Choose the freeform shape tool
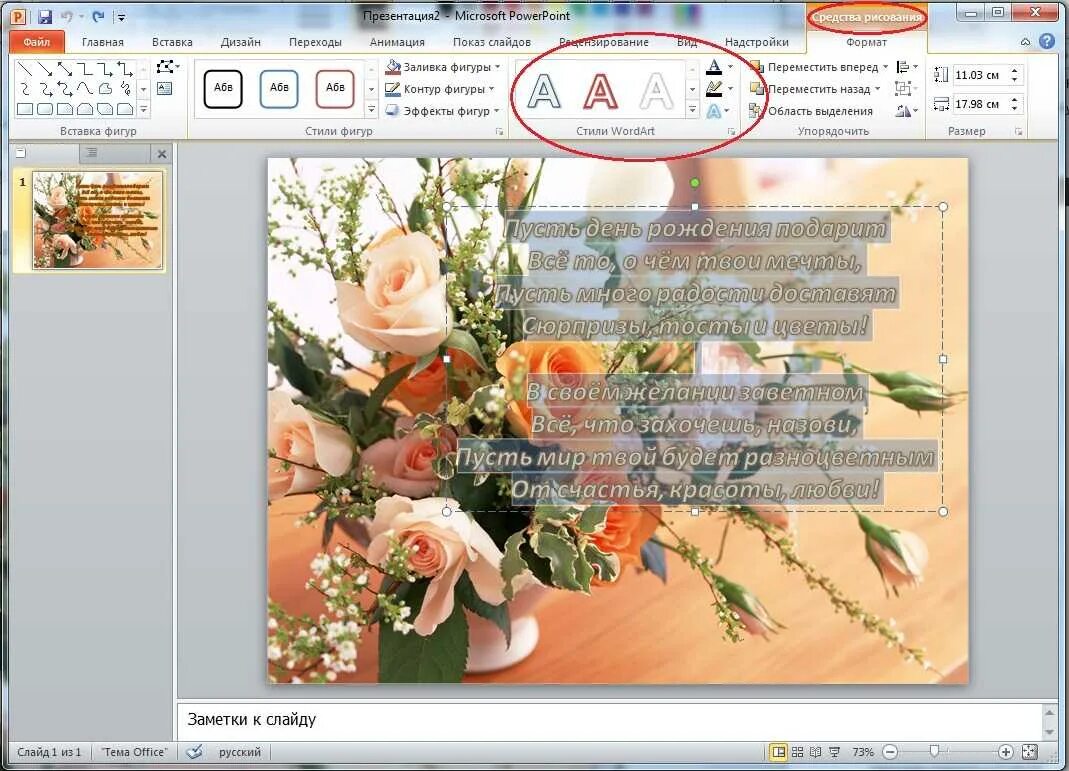Screen dimensions: 1069x771 104,89
